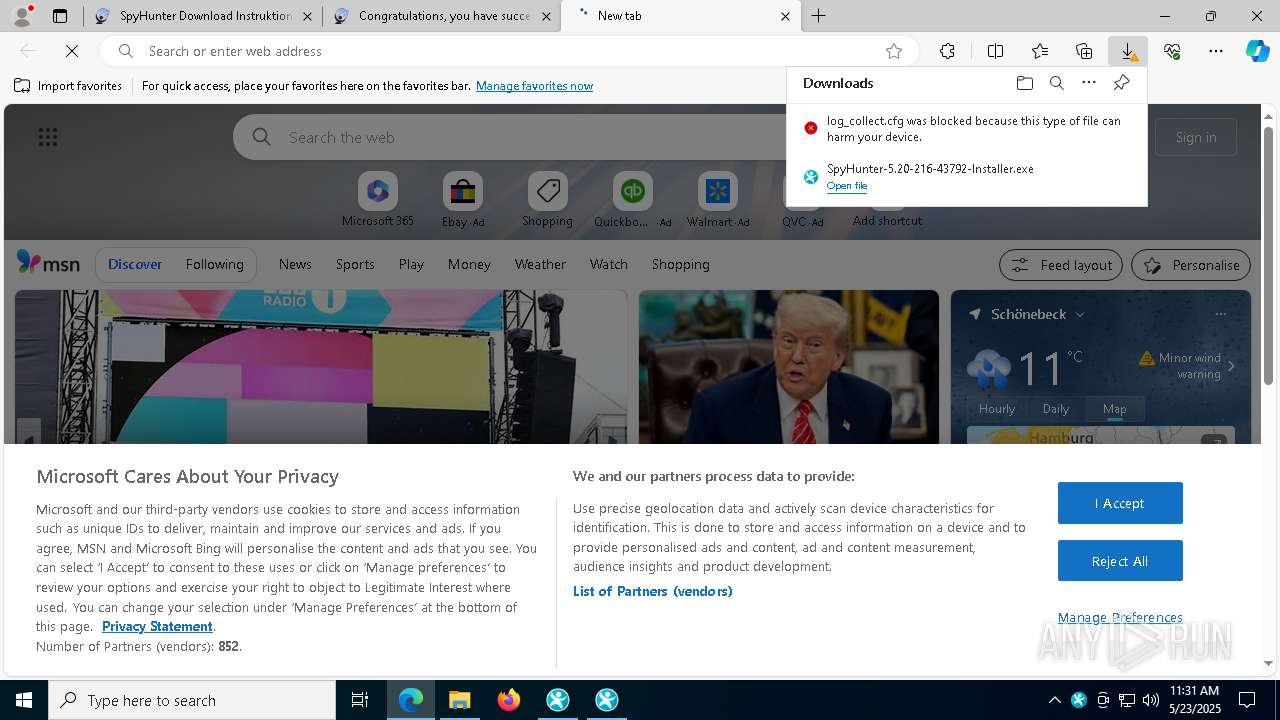Screen dimensions: 1280x720
Task: Switch weather card to Hourly
Action: pos(997,408)
